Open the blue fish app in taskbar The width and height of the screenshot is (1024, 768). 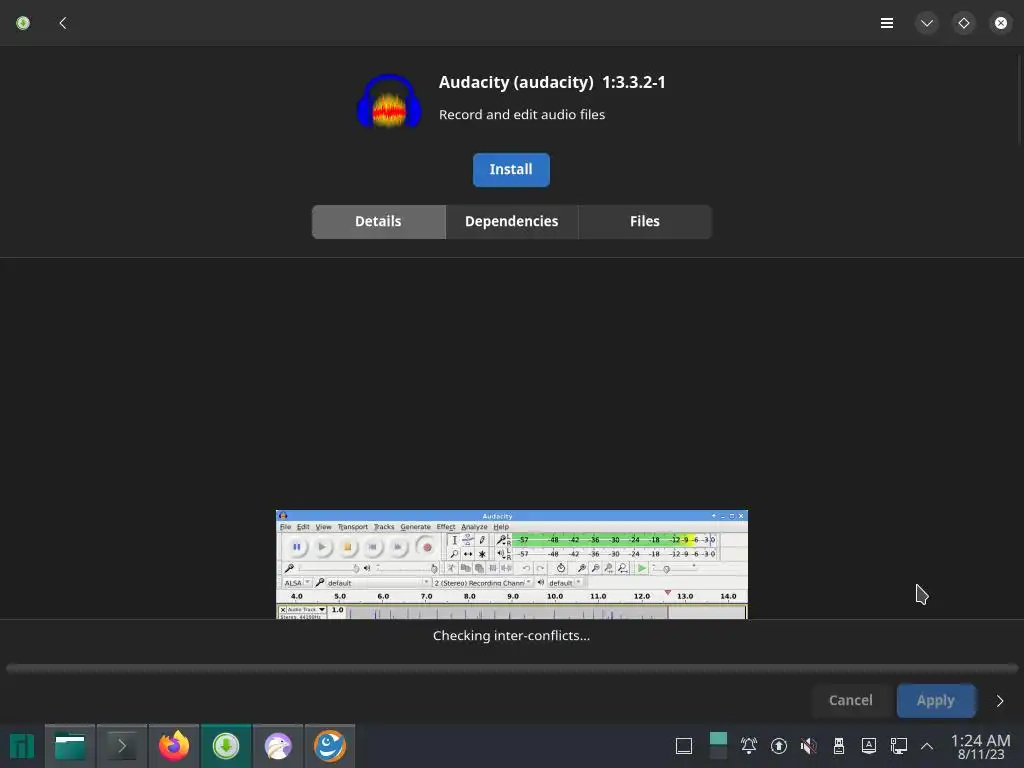click(330, 746)
